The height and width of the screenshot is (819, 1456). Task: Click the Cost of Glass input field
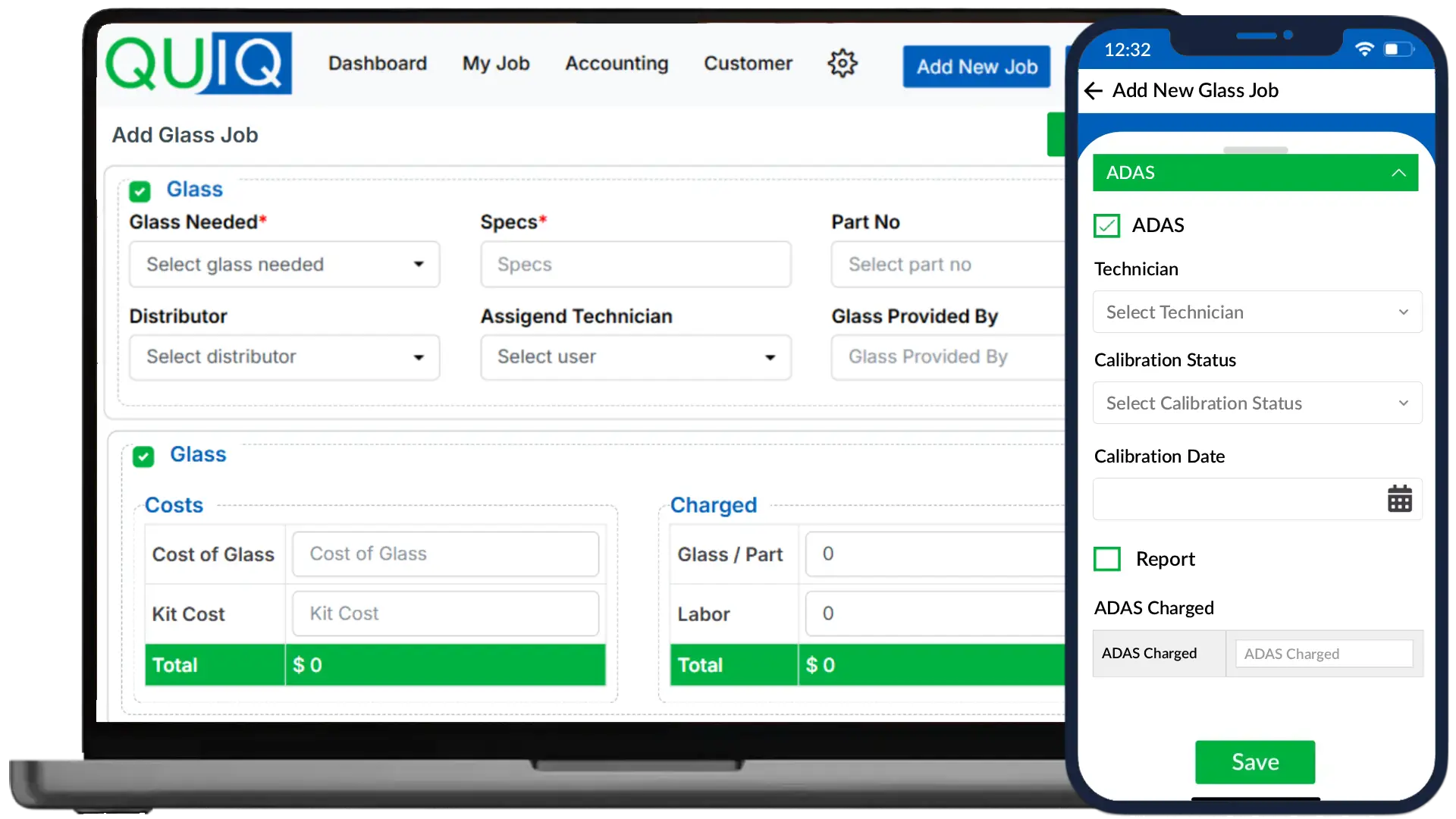[x=445, y=554]
